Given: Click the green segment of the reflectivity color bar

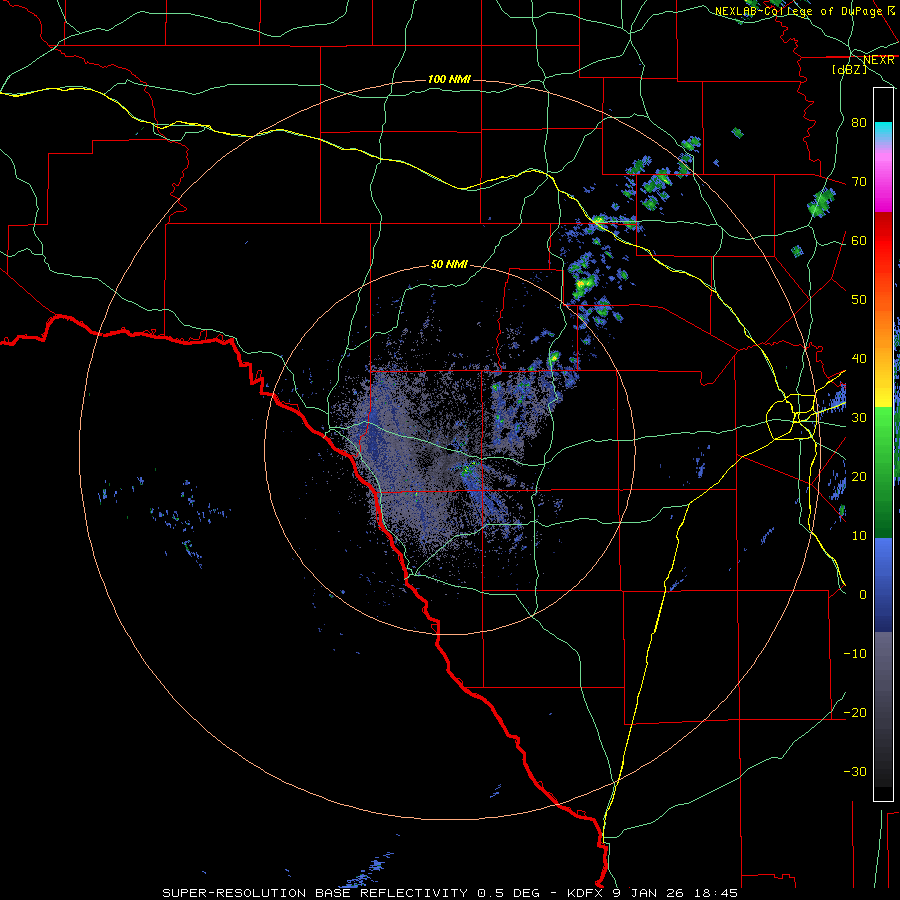Looking at the screenshot, I should point(883,471).
